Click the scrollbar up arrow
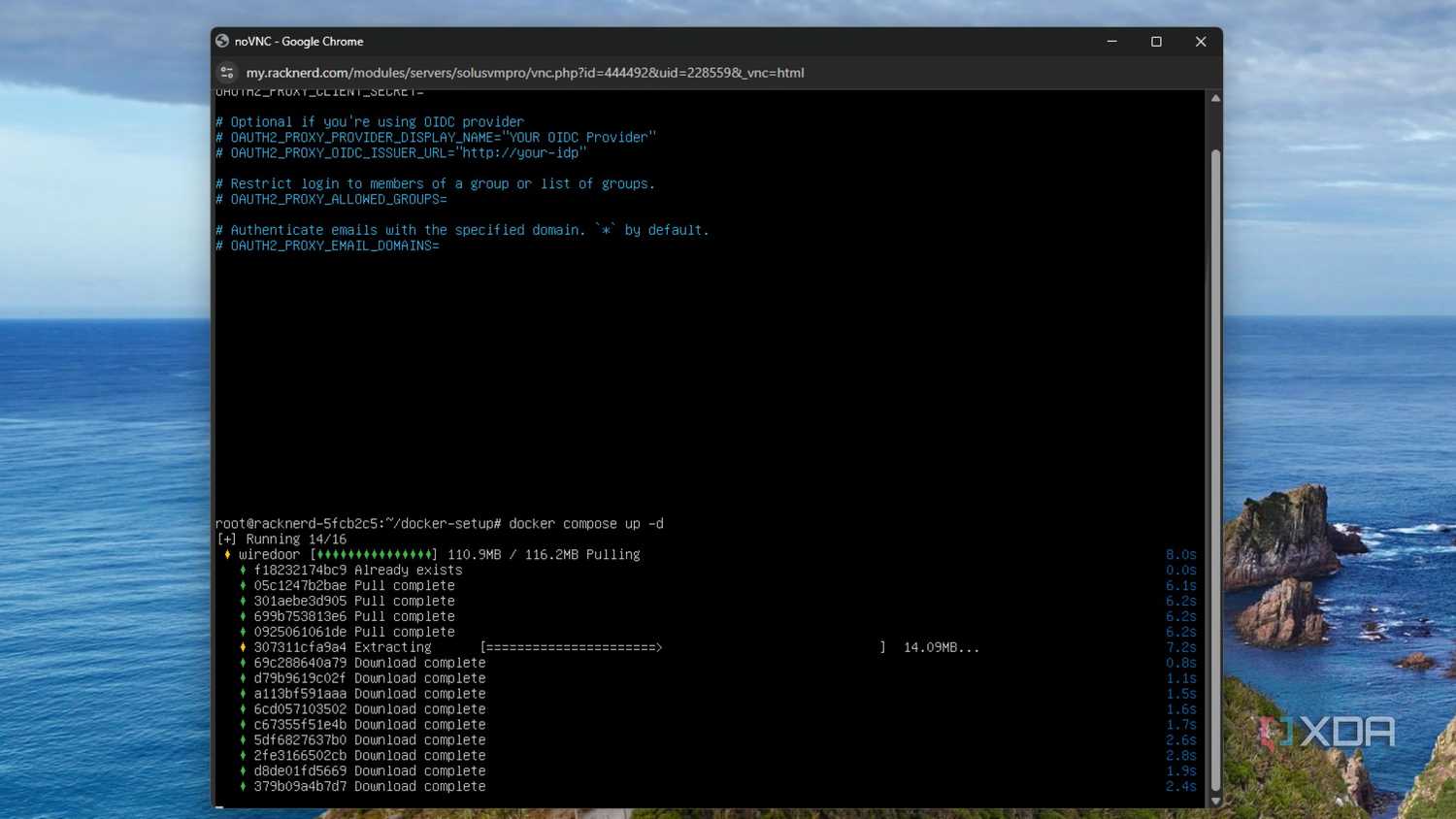Viewport: 1456px width, 819px height. (1215, 98)
